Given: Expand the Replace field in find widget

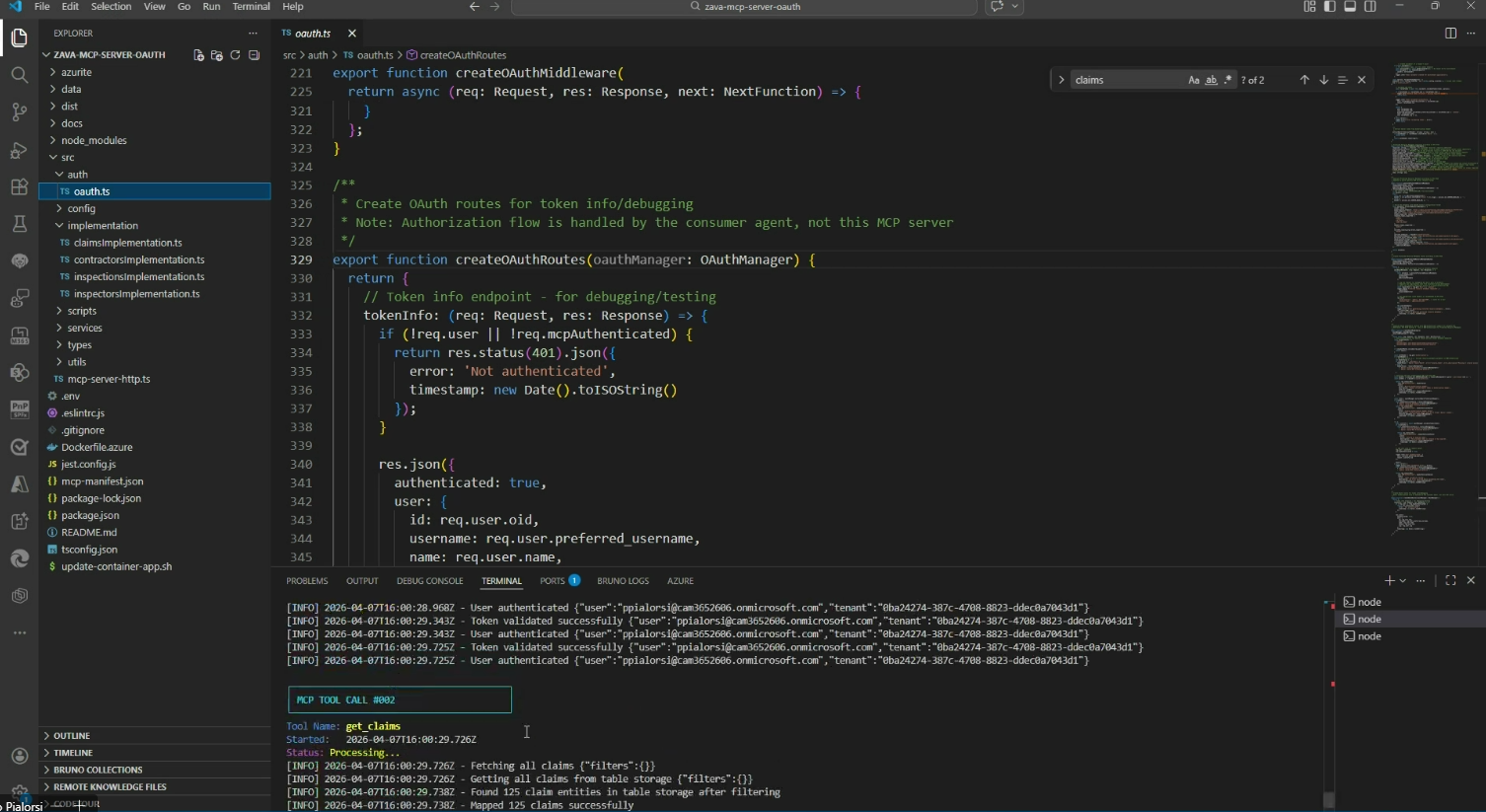Looking at the screenshot, I should (x=1061, y=80).
